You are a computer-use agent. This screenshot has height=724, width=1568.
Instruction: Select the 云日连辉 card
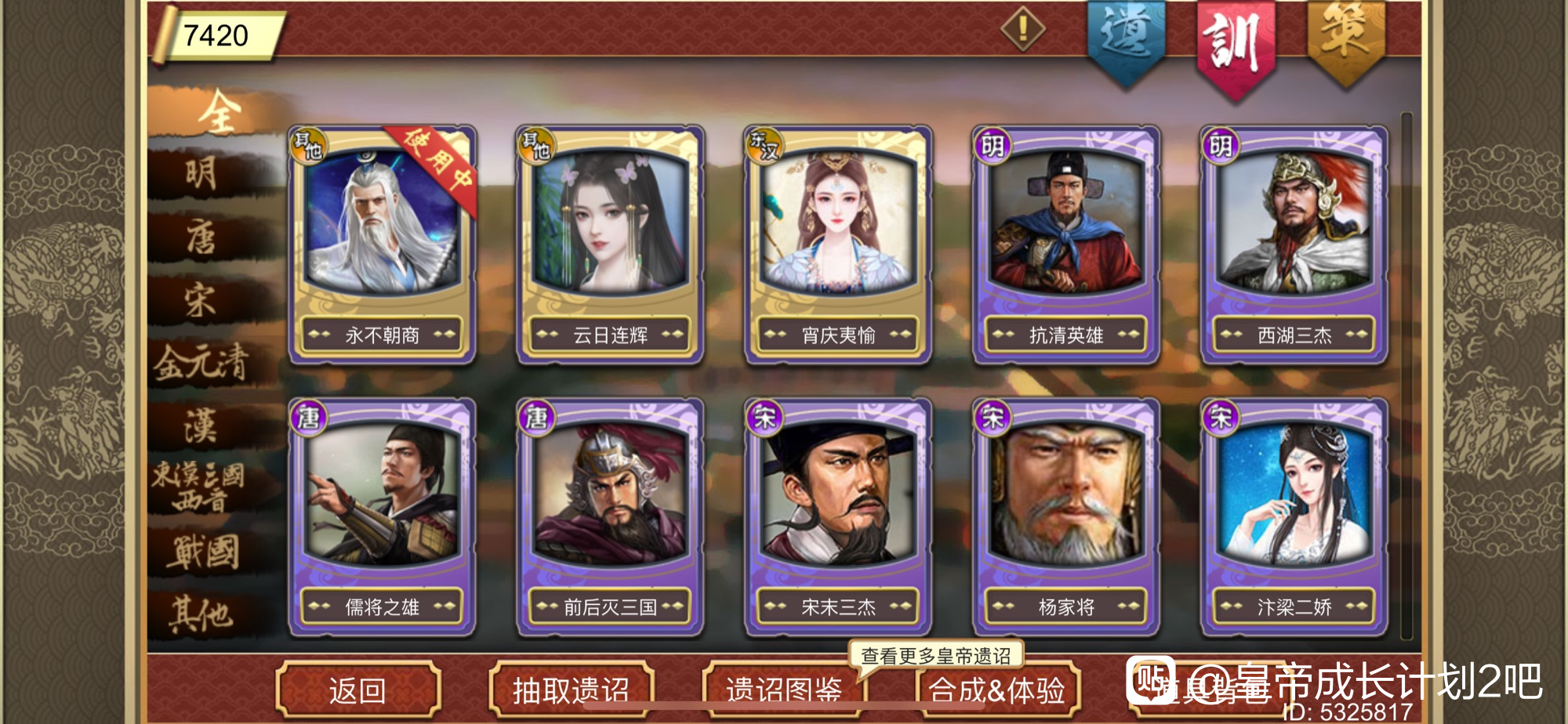pos(610,244)
